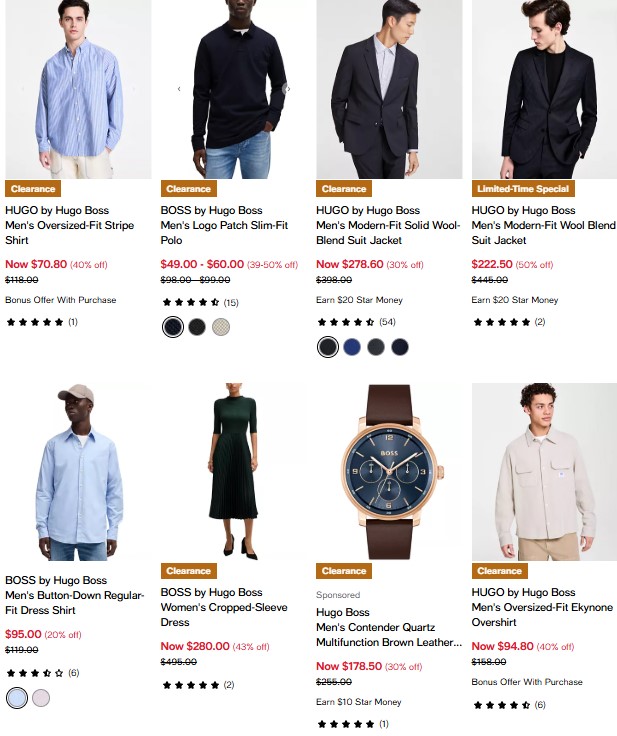The image size is (617, 736).
Task: Open the 54 reviews star rating
Action: coord(356,322)
